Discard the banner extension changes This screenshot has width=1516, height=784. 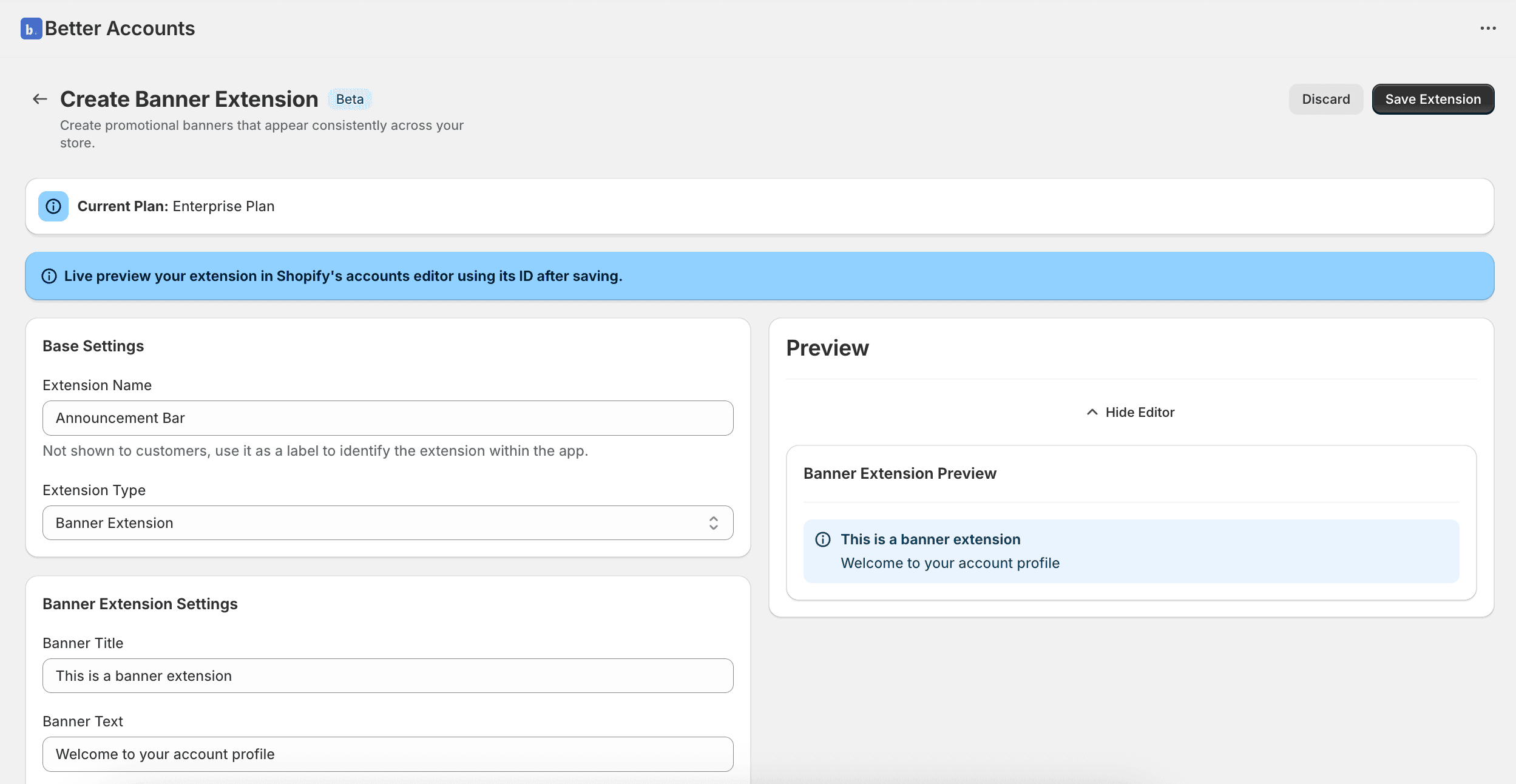point(1325,98)
